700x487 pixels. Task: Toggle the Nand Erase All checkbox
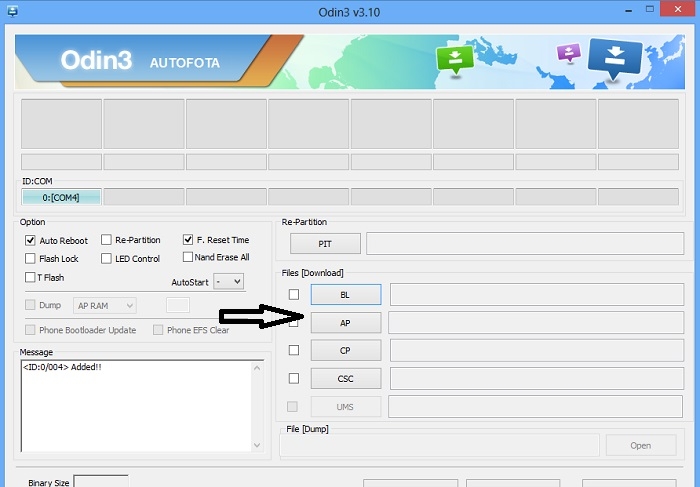point(188,257)
